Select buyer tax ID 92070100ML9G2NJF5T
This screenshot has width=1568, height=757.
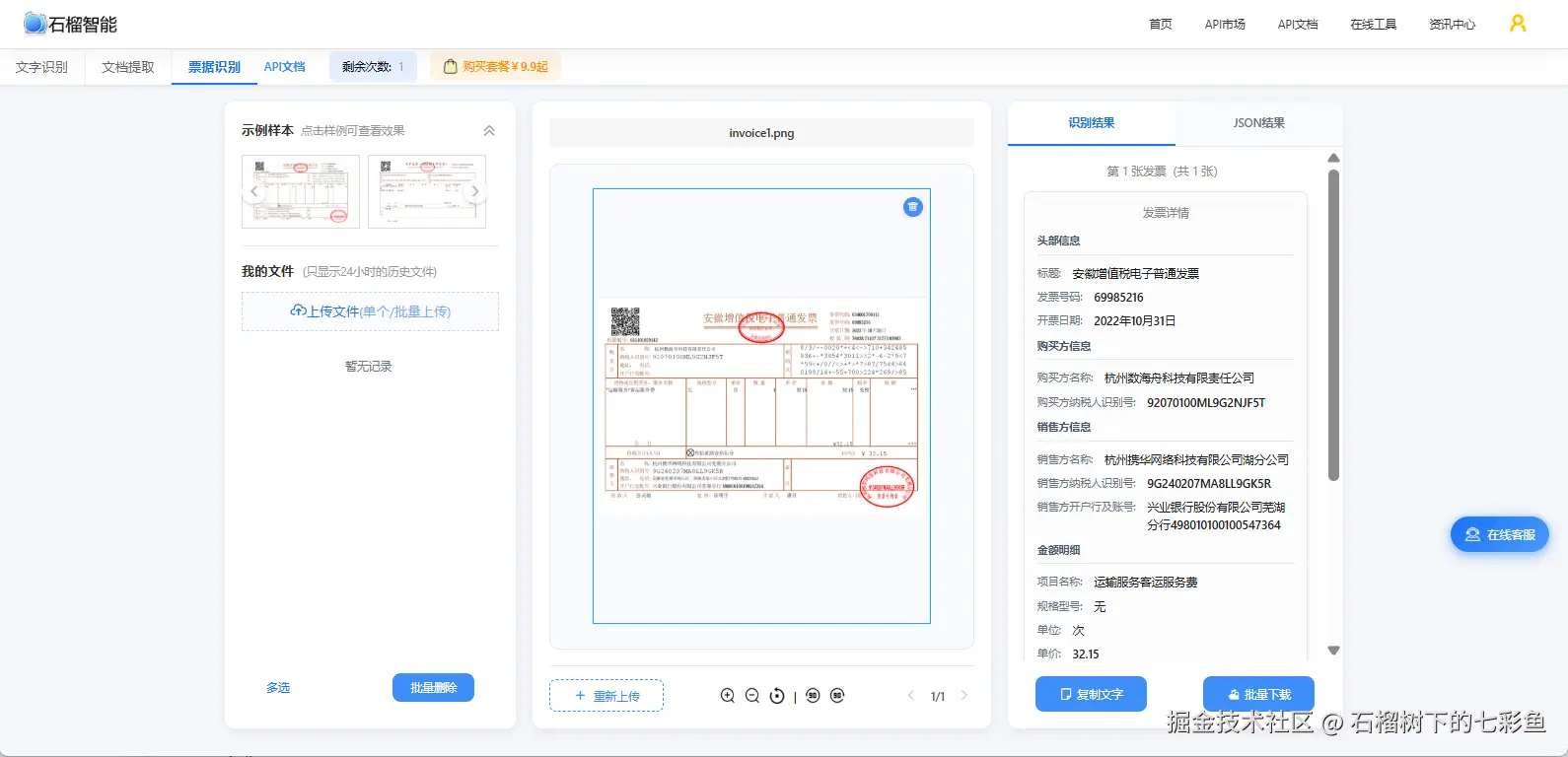(x=1206, y=403)
